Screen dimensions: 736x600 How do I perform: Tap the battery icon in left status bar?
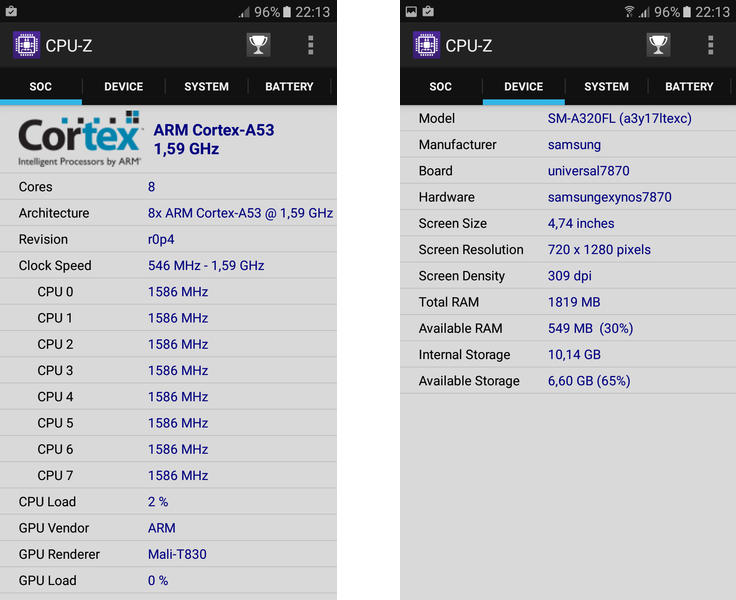coord(287,12)
